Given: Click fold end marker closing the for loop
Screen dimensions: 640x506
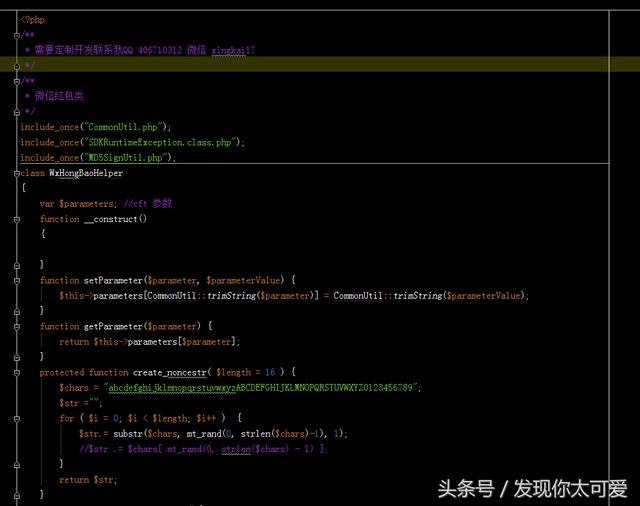Looking at the screenshot, I should point(17,465).
